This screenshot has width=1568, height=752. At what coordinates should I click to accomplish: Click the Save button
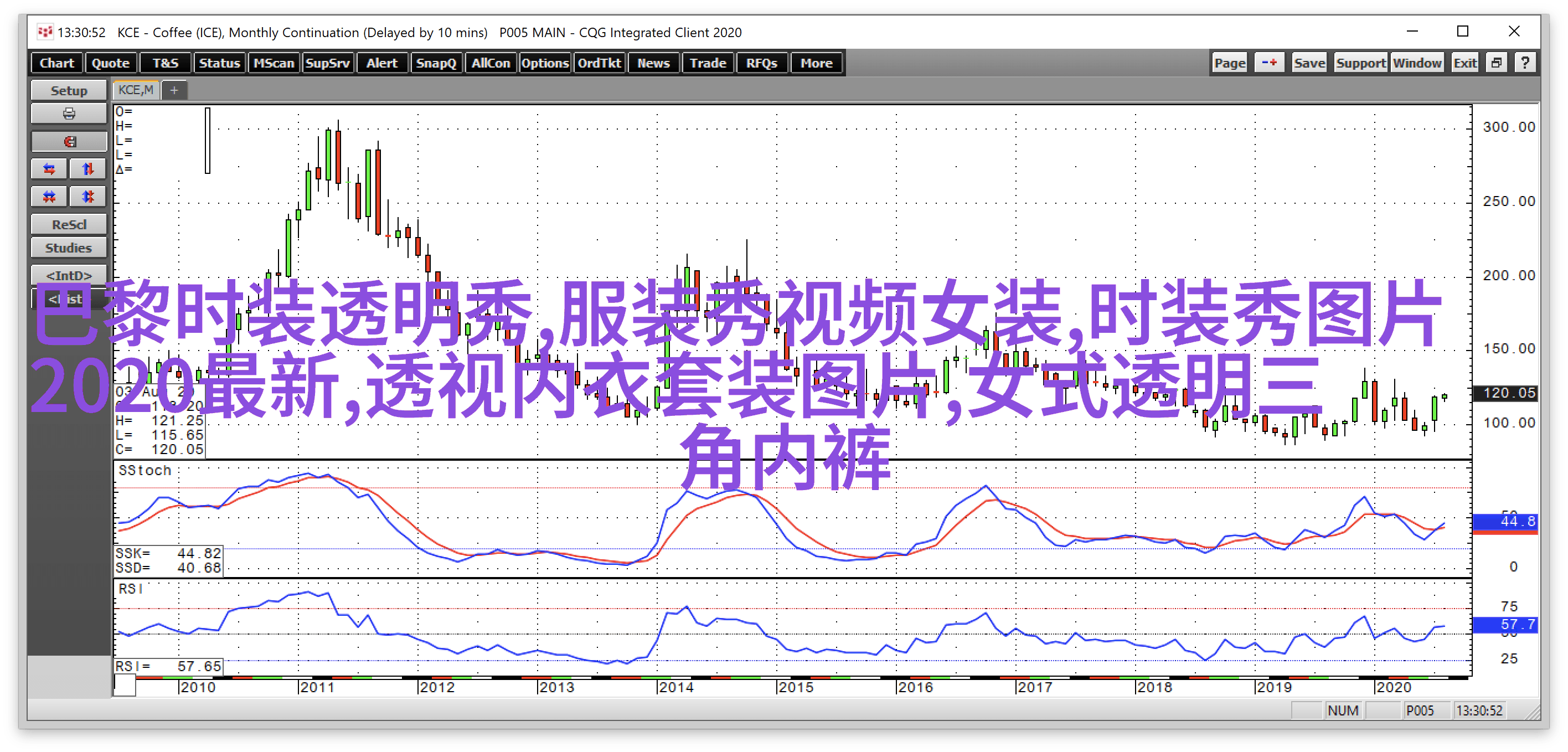click(x=1309, y=63)
